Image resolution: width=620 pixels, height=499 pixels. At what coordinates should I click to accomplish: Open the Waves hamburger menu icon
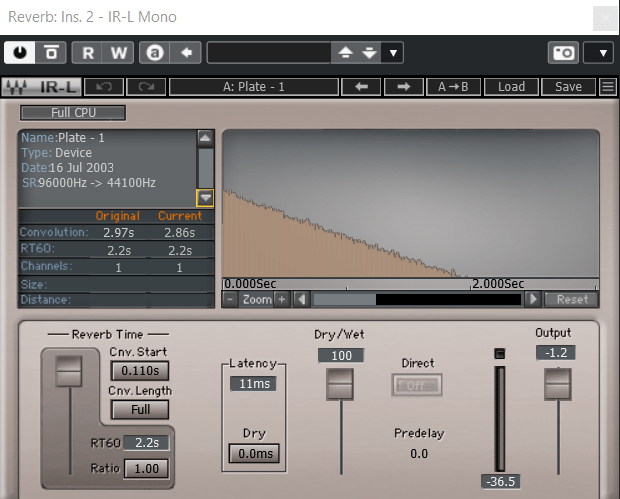(x=607, y=87)
